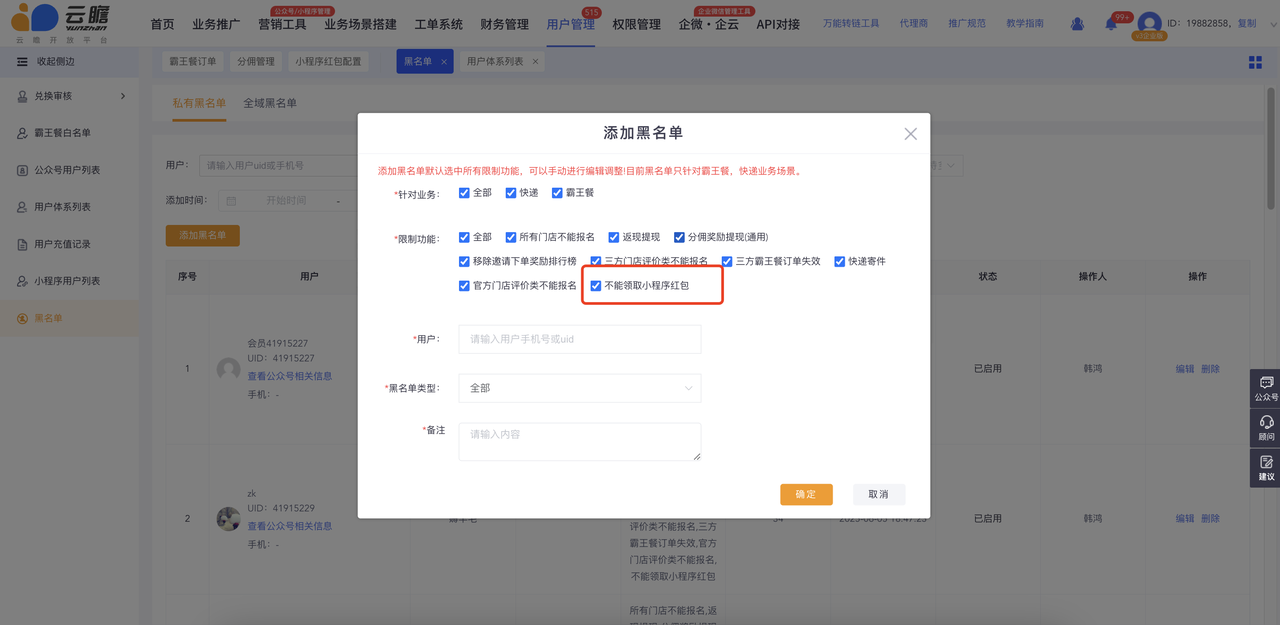Open the 建议 floating side button
Viewport: 1280px width, 625px height.
[1266, 468]
